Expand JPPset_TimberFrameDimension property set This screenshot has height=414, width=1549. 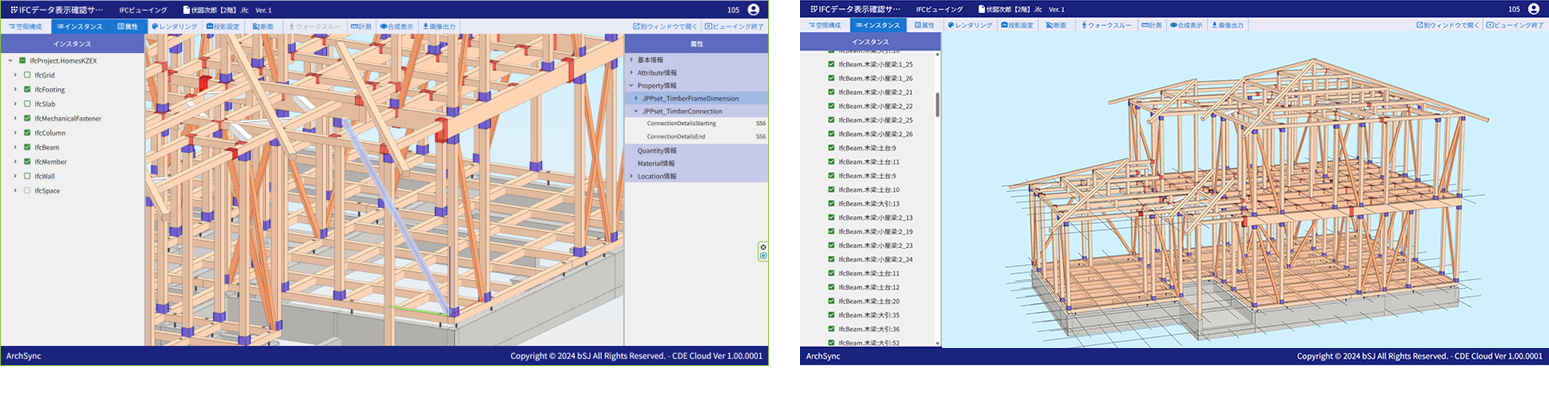635,99
